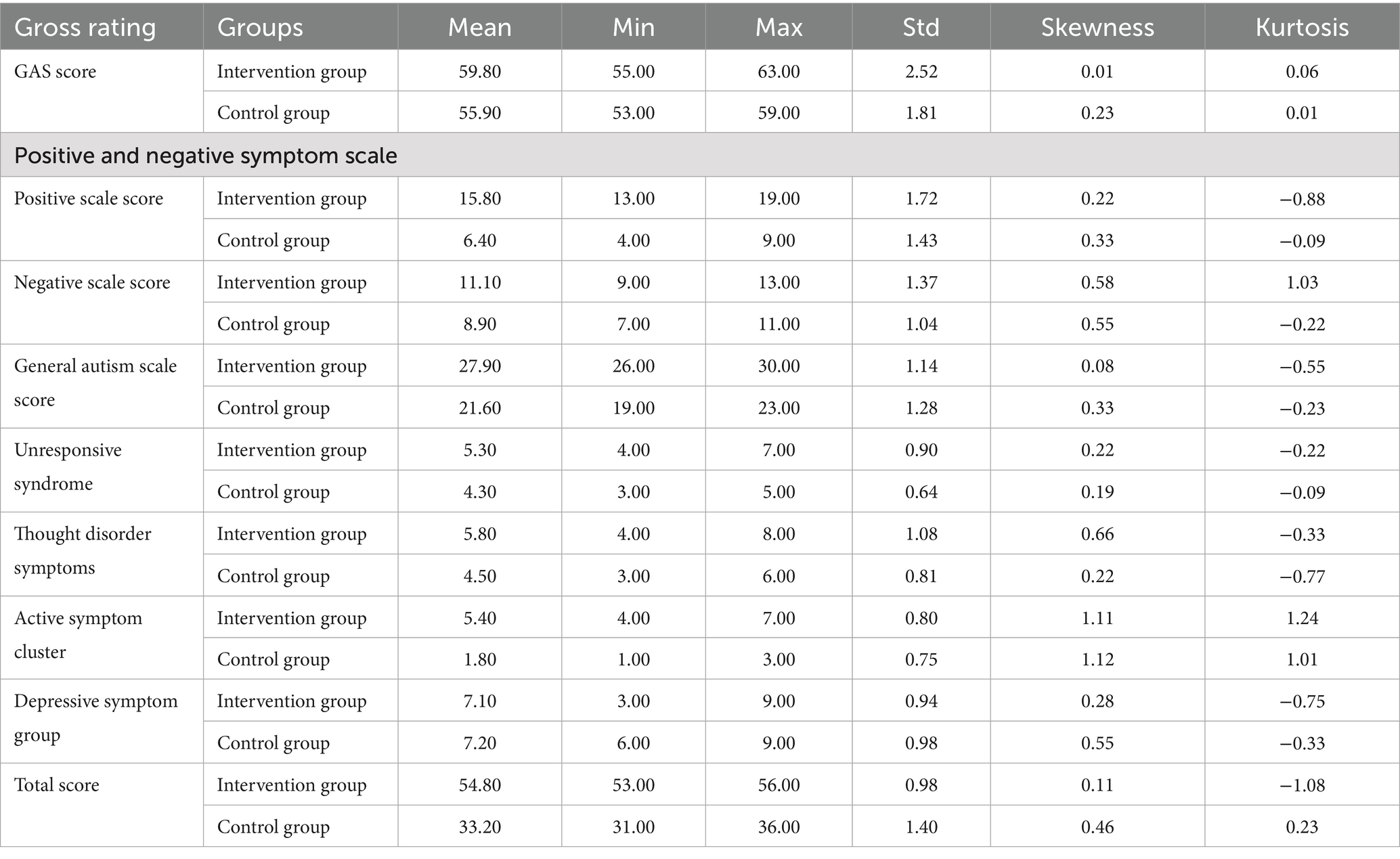Click the Kurtosis column header

click(1302, 27)
